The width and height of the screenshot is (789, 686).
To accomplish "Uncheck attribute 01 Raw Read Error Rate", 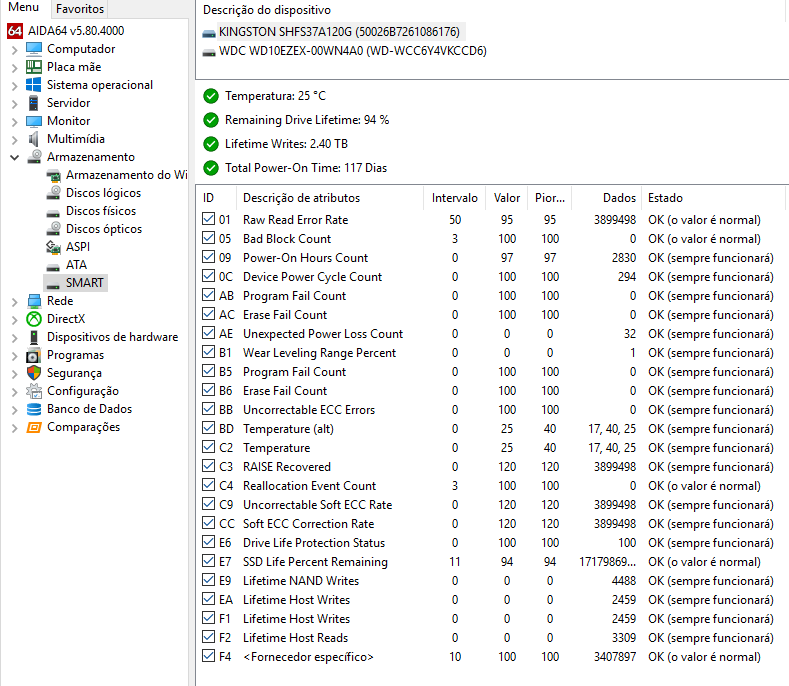I will click(x=208, y=219).
